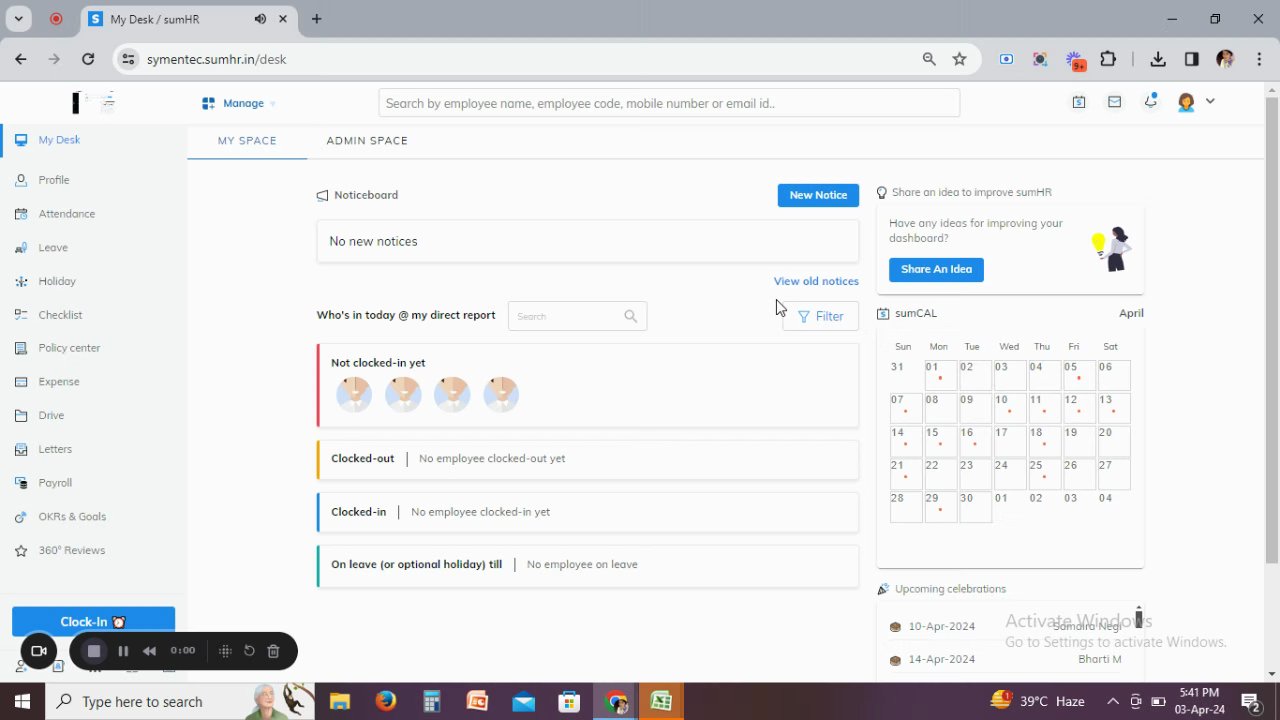
Task: Click Windows taskbar search box
Action: point(180,702)
